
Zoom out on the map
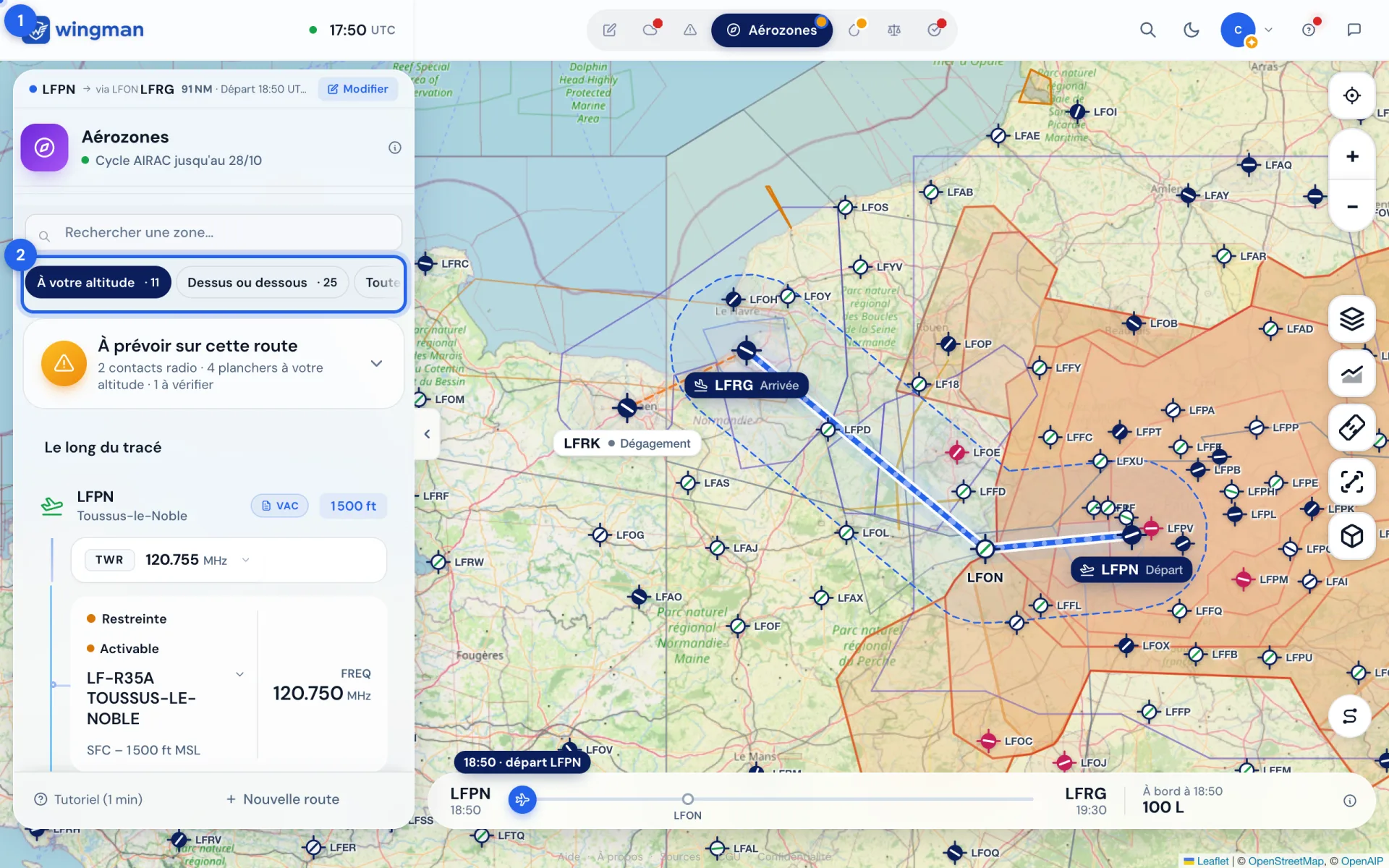coord(1351,206)
